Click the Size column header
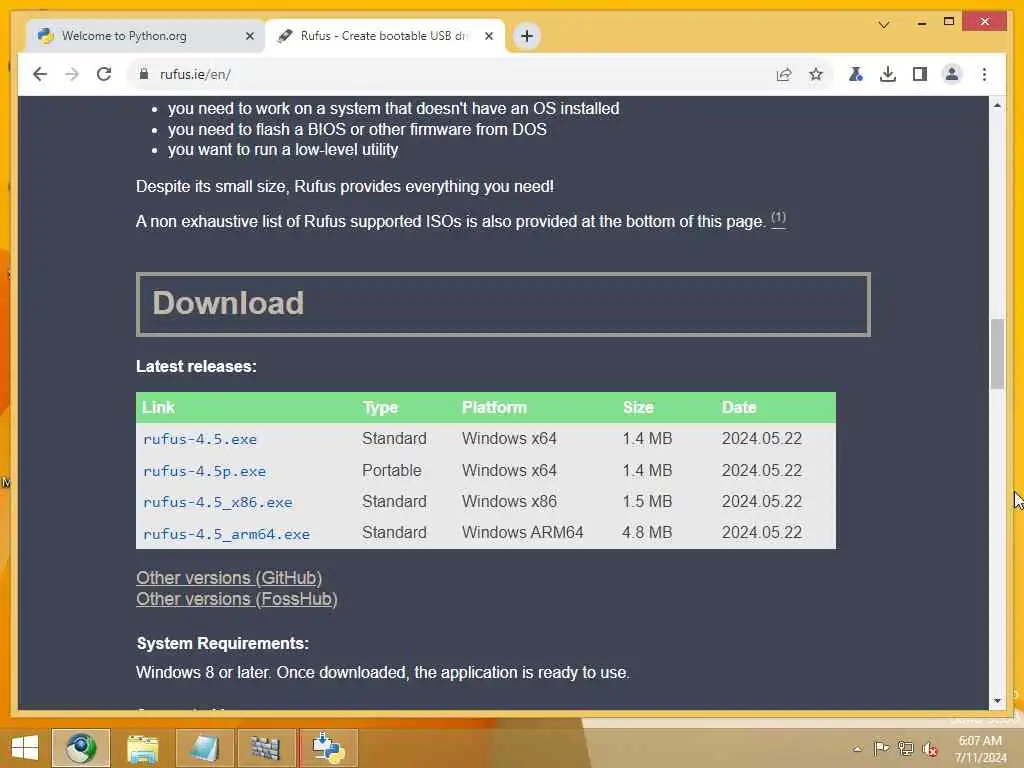 click(x=638, y=408)
